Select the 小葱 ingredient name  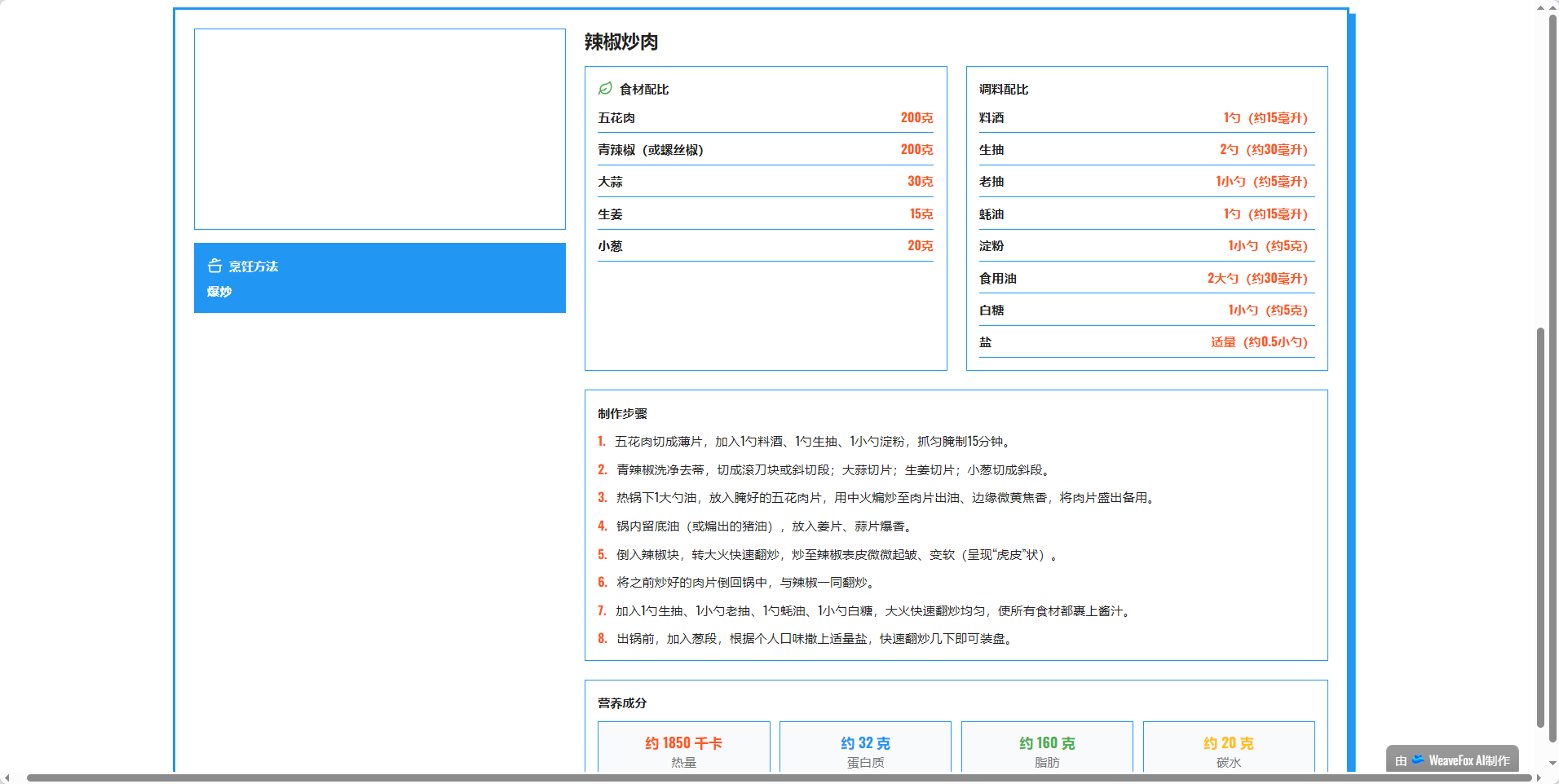point(610,246)
